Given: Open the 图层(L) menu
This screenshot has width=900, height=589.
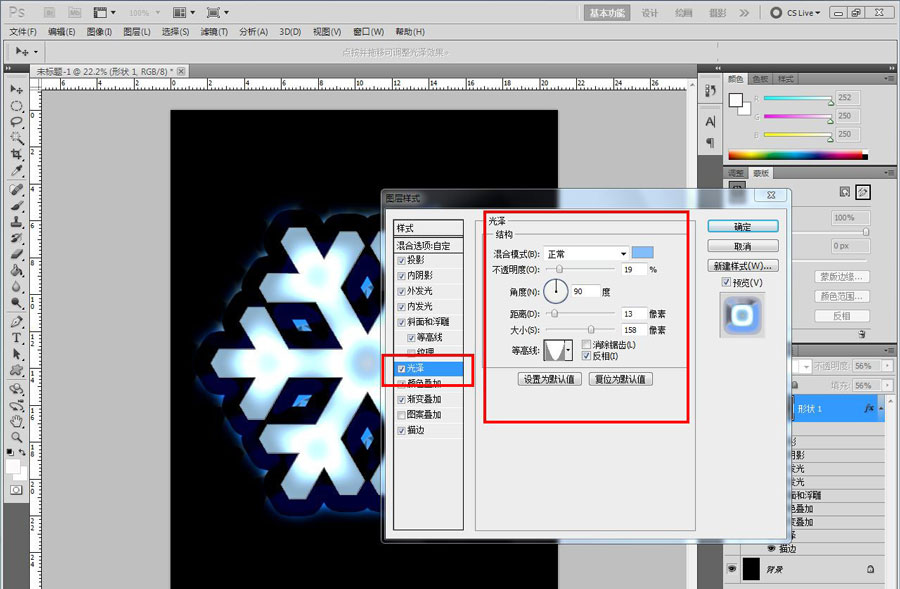Looking at the screenshot, I should 137,32.
